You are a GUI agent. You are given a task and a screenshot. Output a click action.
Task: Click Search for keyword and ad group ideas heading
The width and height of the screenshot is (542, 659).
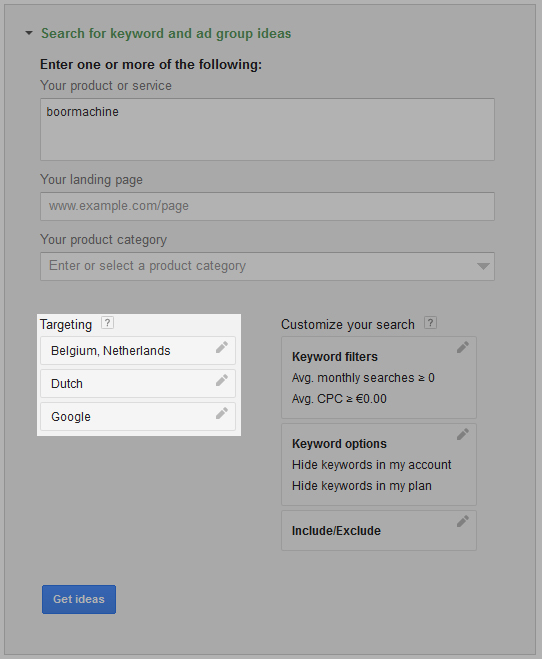pos(166,34)
